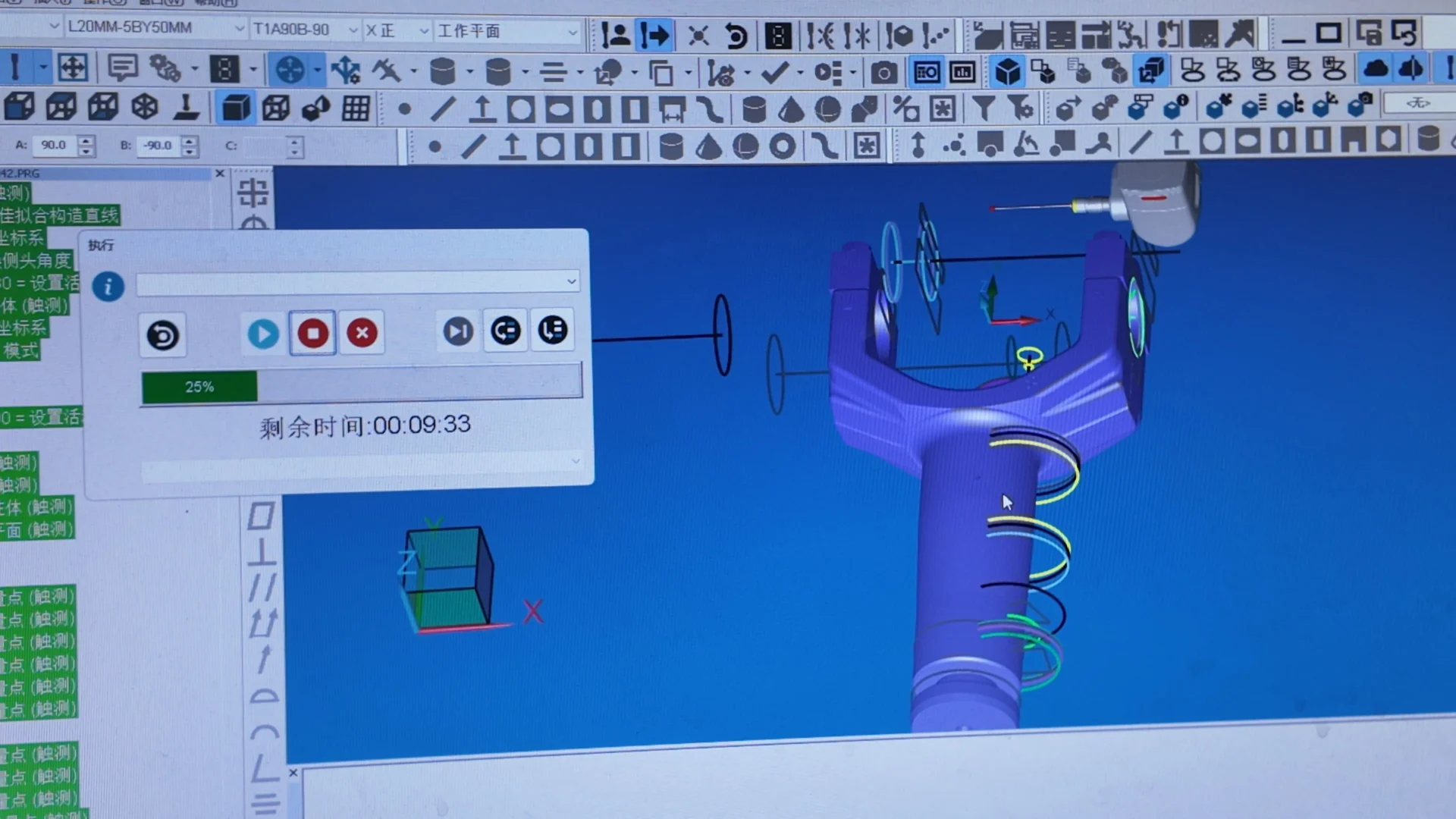The width and height of the screenshot is (1456, 819).
Task: Click the torus ring feature icon
Action: tap(782, 145)
